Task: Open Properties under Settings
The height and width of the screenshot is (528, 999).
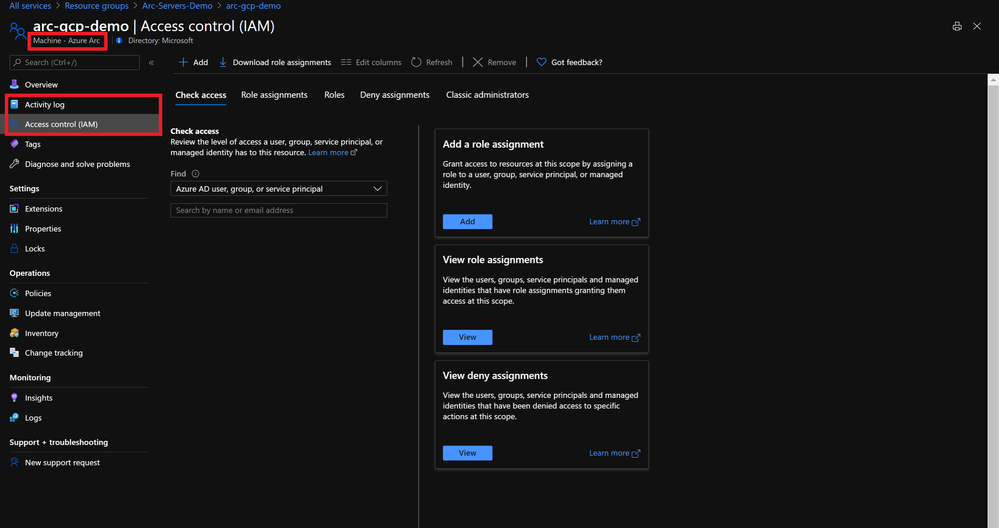Action: 43,229
